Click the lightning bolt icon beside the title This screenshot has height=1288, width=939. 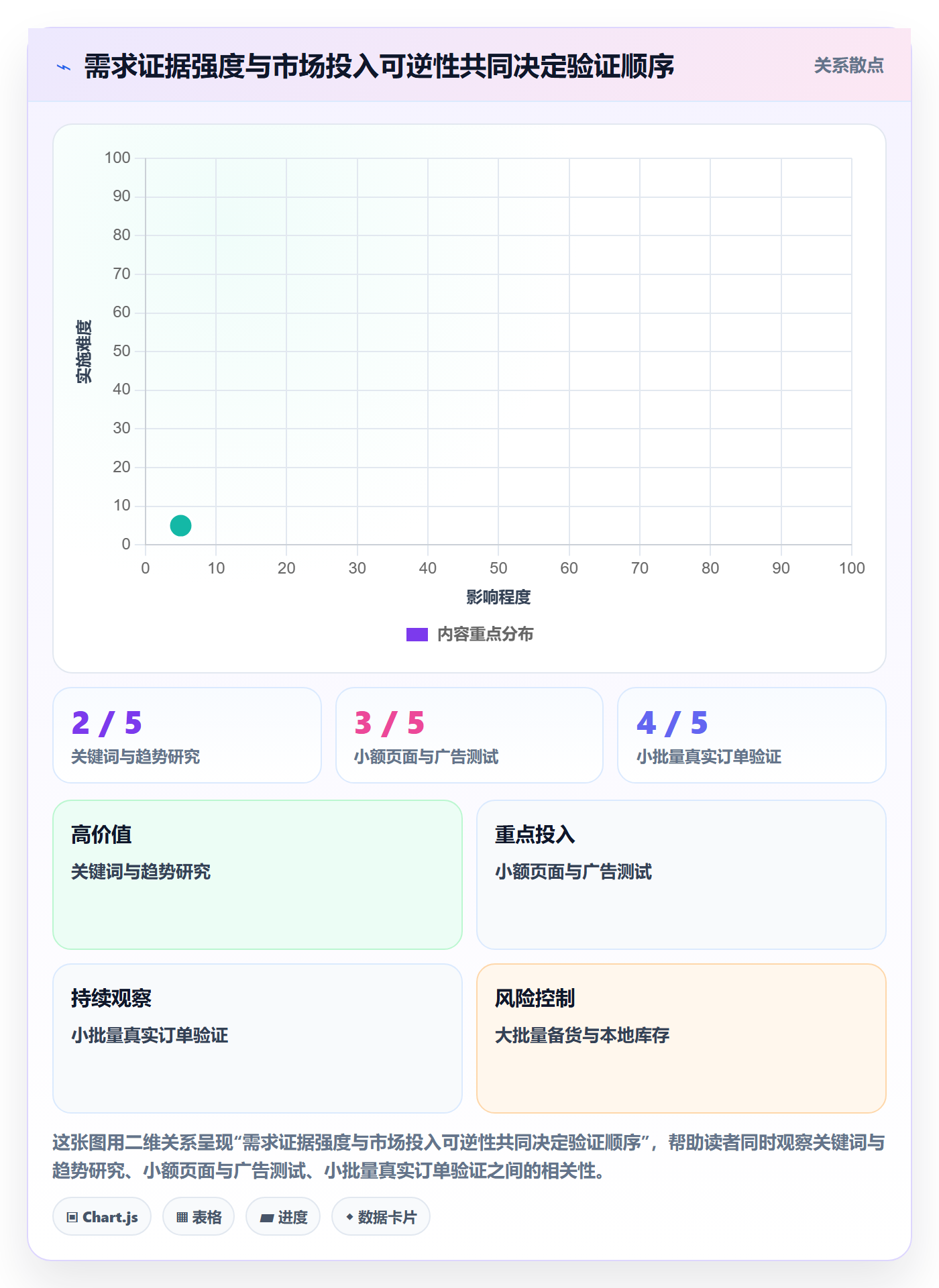[64, 67]
